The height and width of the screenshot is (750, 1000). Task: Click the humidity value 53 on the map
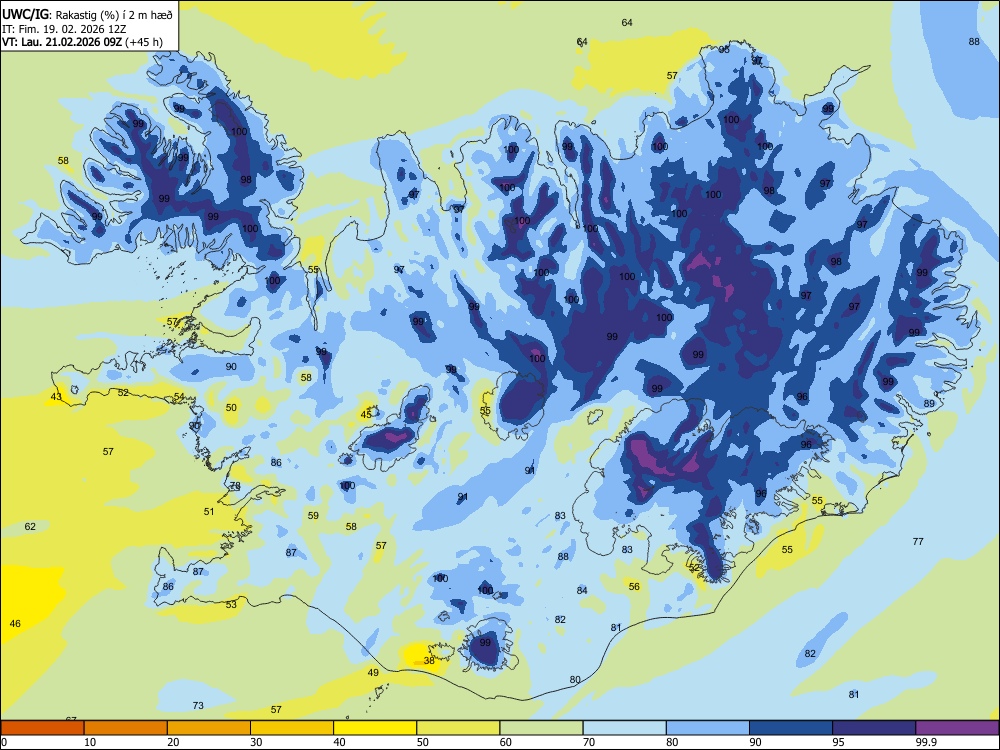[x=231, y=604]
